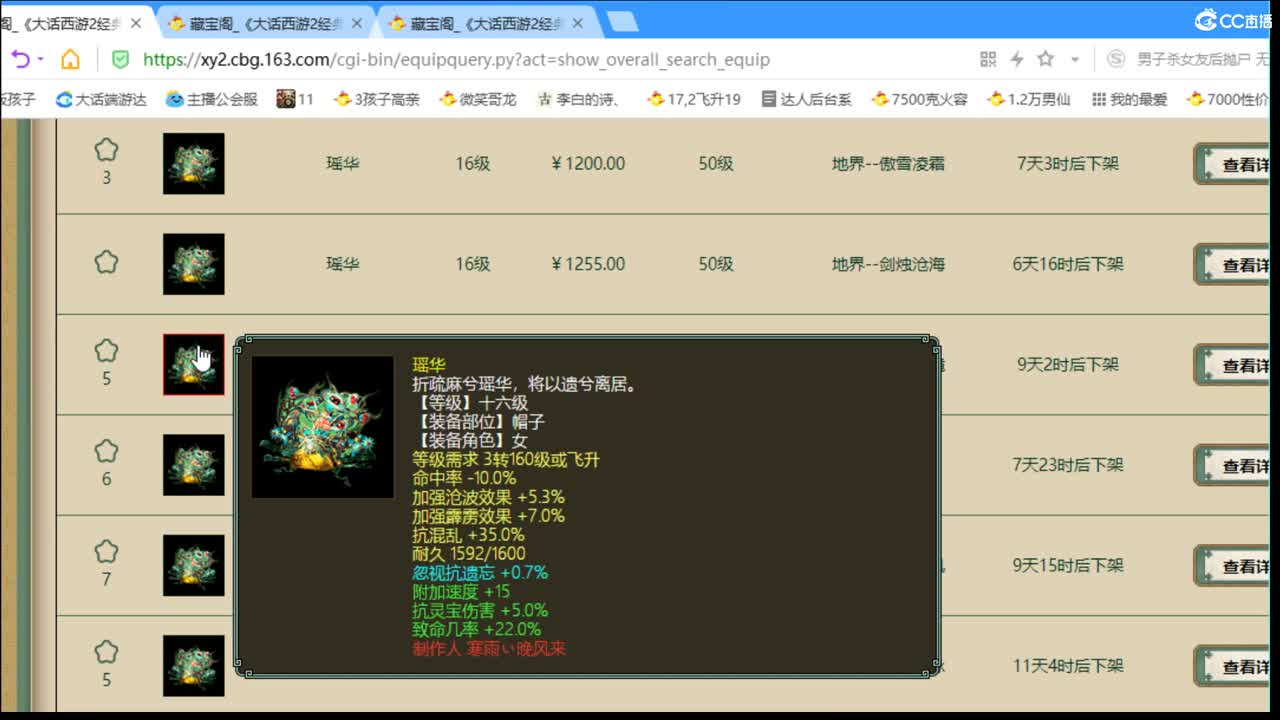Switch to the last 藏宝阁 browser tab
This screenshot has height=720, width=1280.
pos(488,22)
